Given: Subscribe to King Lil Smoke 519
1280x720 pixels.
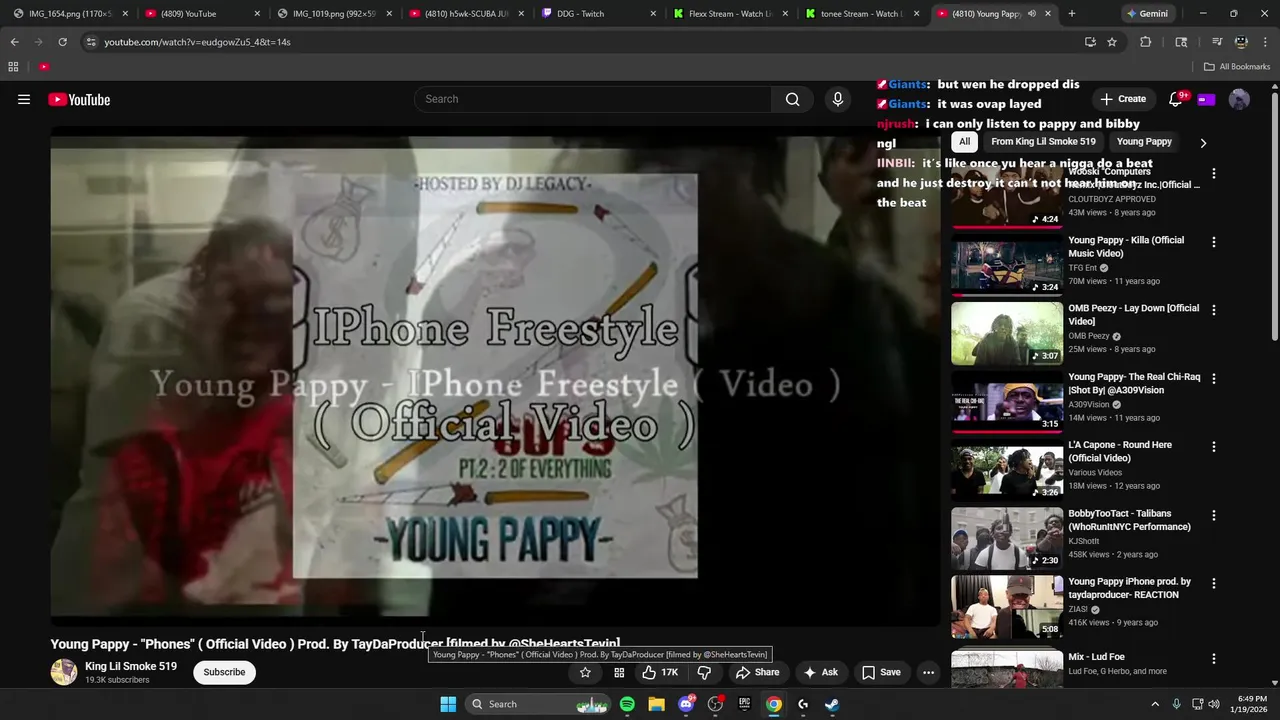Looking at the screenshot, I should pos(224,672).
